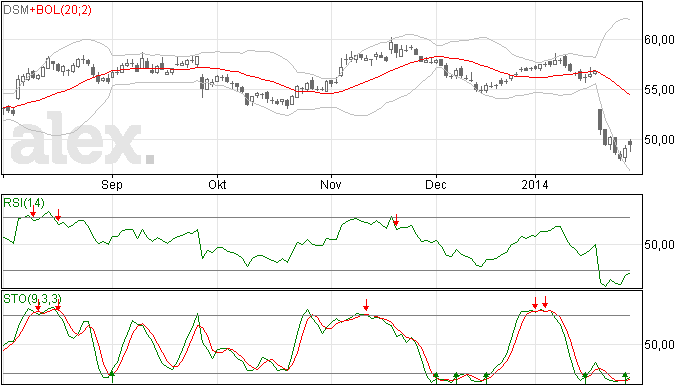This screenshot has width=690, height=387.
Task: Click the 50,00 value on the RSI axis
Action: coord(659,244)
